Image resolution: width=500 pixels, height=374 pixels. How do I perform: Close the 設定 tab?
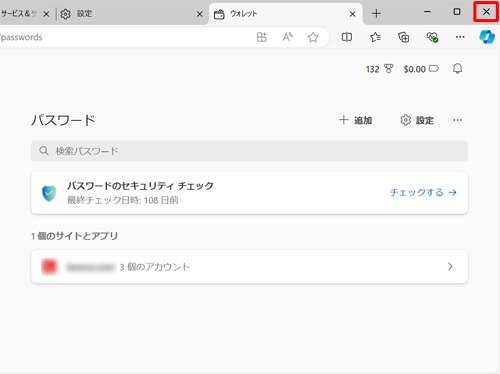click(x=199, y=14)
